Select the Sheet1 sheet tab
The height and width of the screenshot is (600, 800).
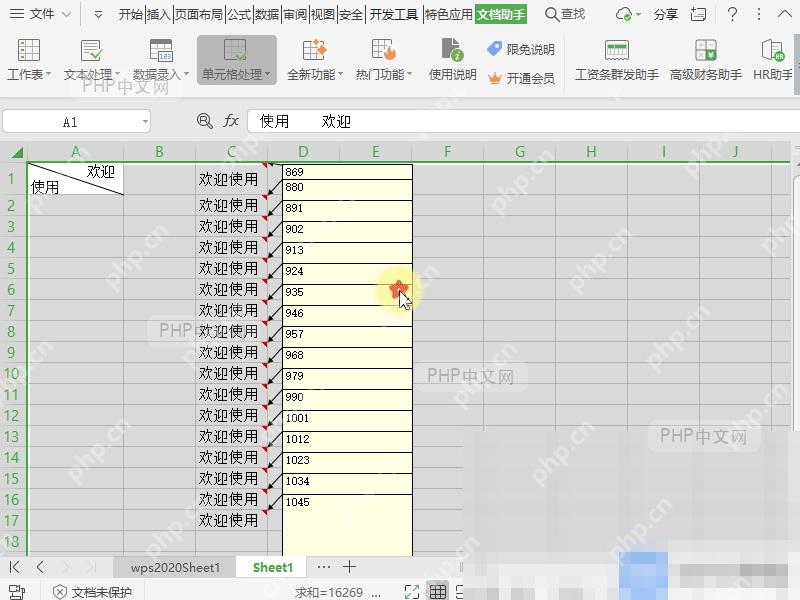[272, 567]
